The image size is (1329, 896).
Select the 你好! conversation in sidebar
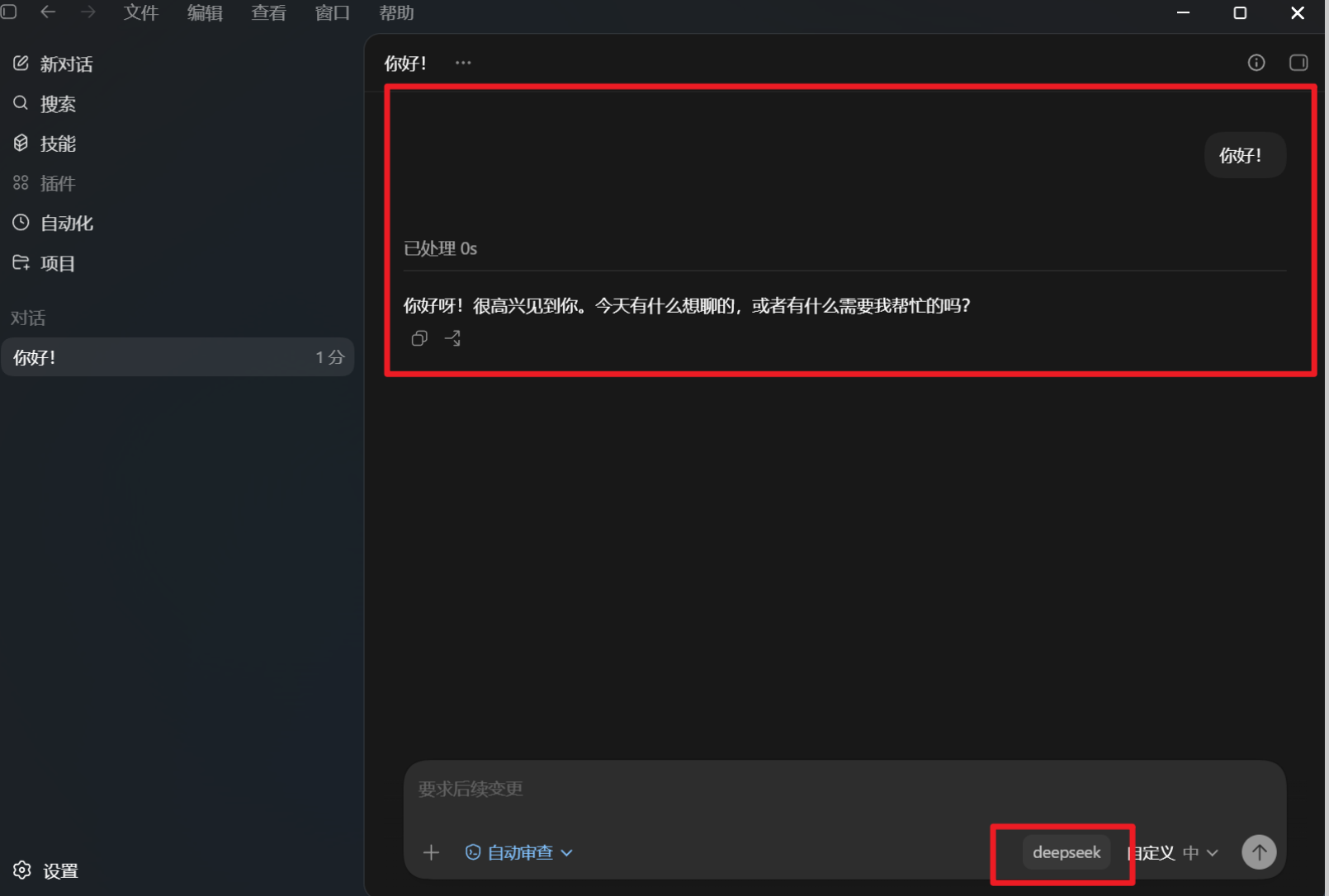point(177,357)
